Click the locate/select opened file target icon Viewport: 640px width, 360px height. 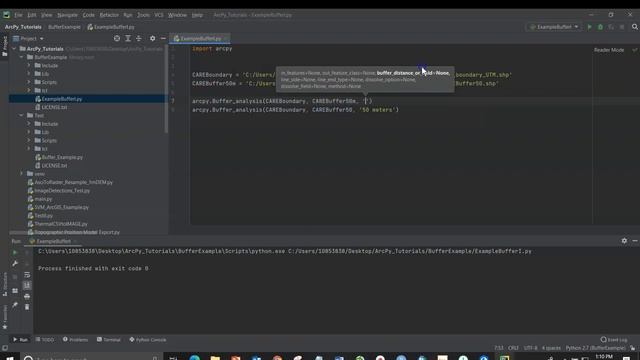117,38
